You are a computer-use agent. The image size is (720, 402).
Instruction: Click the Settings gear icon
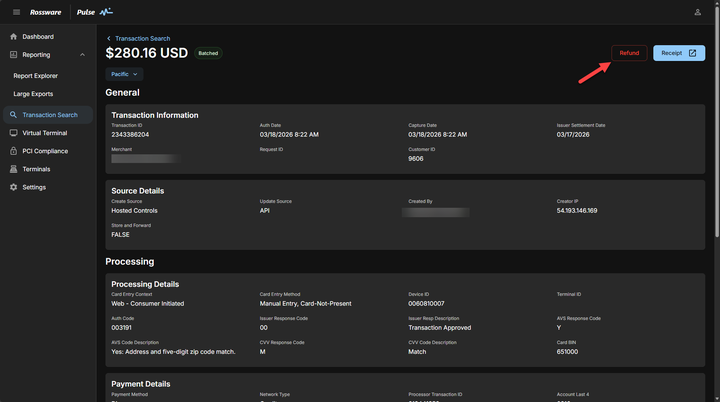13,187
